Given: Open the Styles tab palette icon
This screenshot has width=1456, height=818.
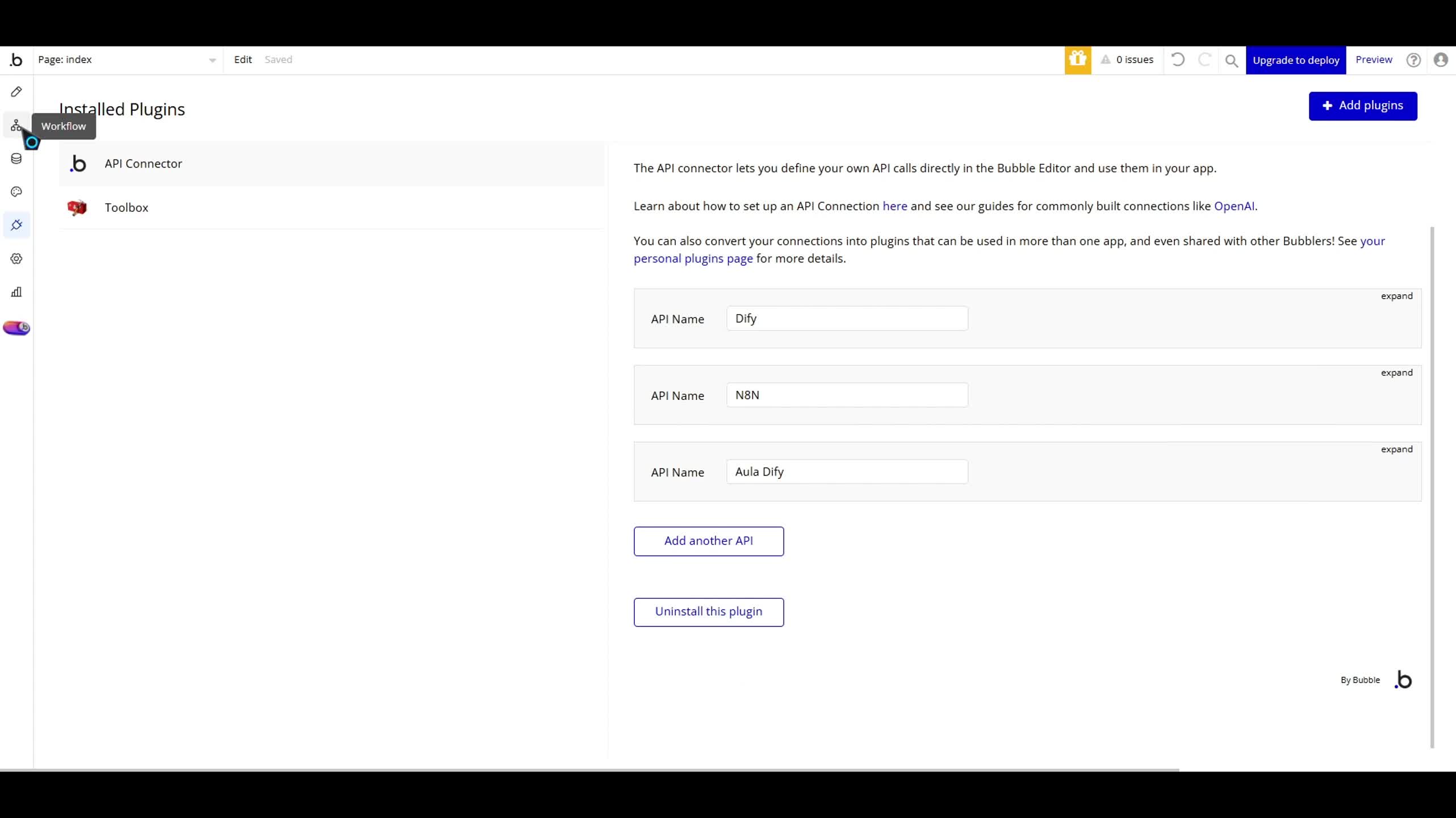Looking at the screenshot, I should click(x=16, y=192).
